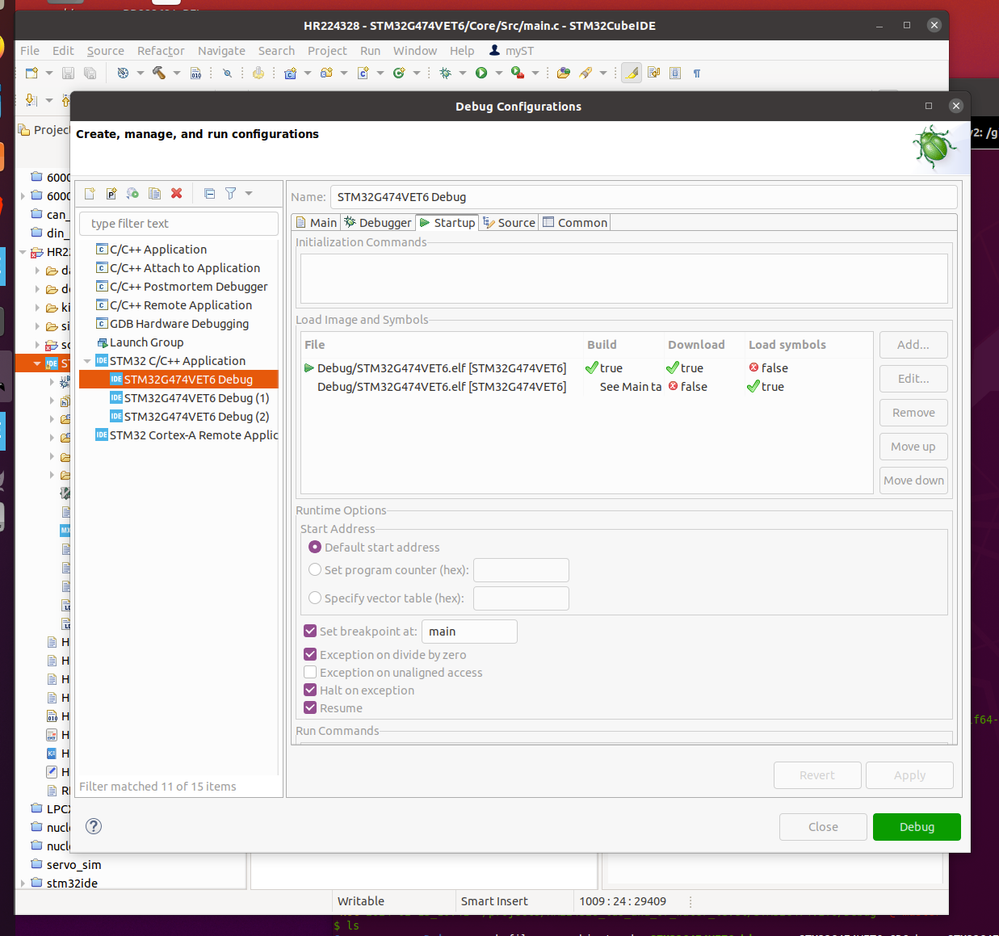999x936 pixels.
Task: Click the open folder icon in the main toolbar
Action: 563,73
